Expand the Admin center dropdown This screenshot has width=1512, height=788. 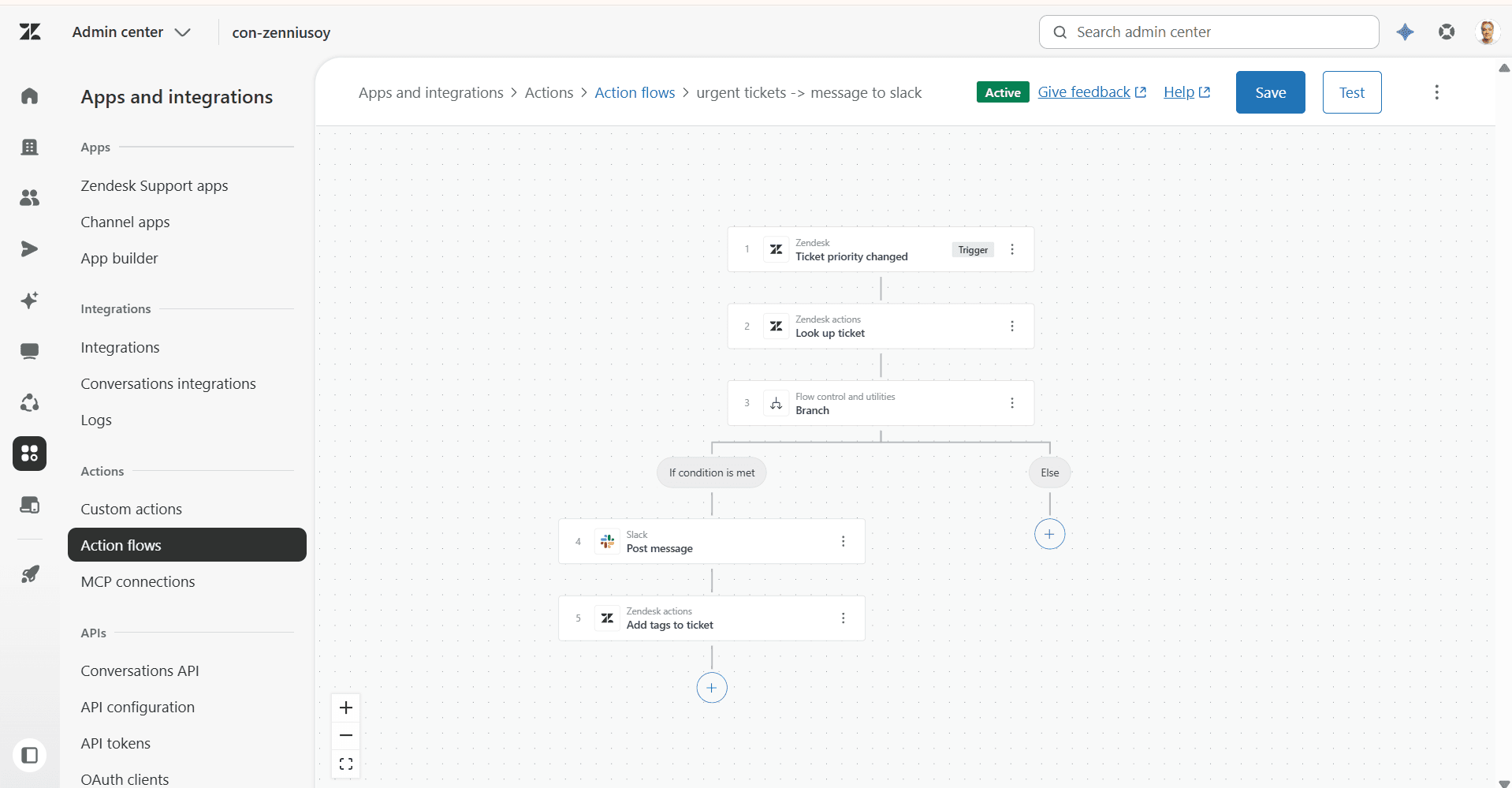coord(132,32)
